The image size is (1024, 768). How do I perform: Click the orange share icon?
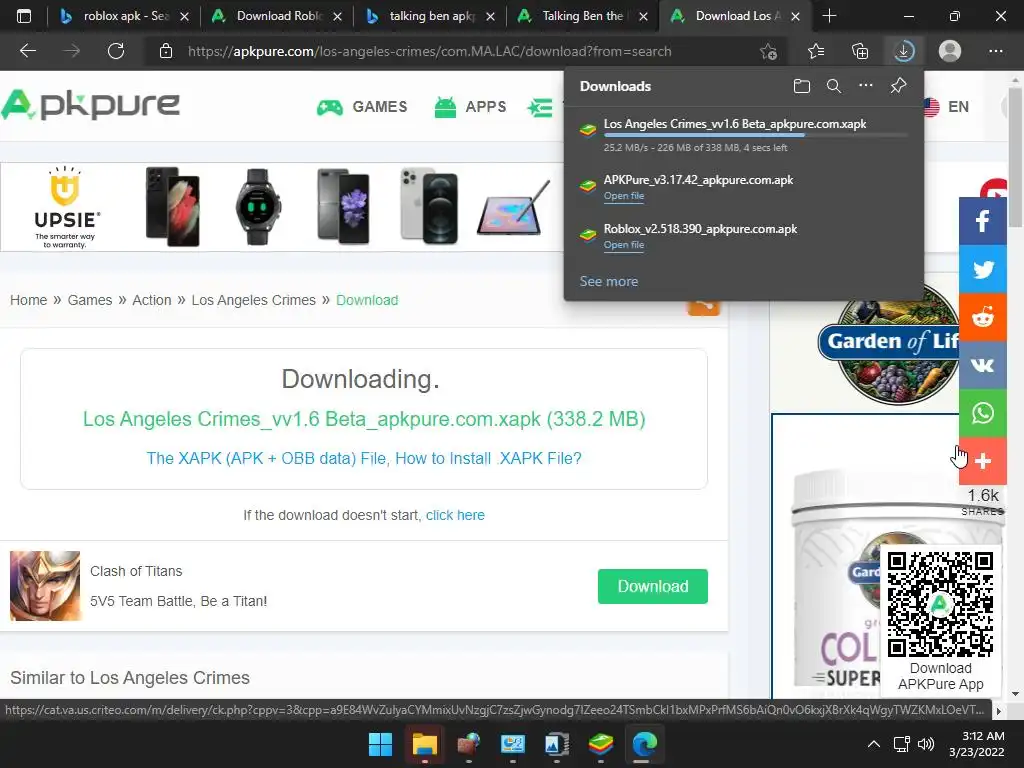(703, 307)
